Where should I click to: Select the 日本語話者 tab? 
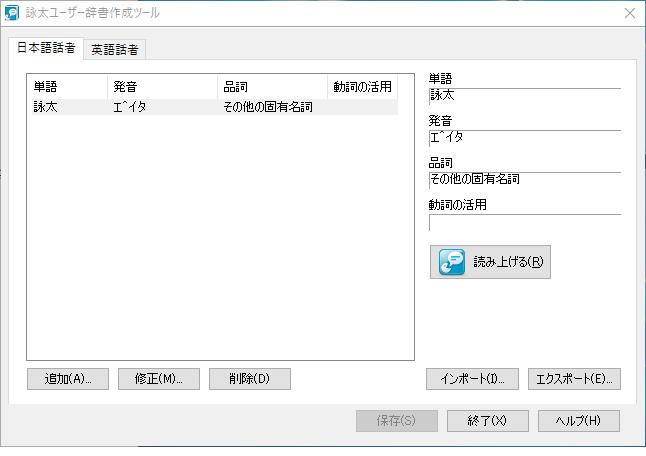tap(45, 48)
